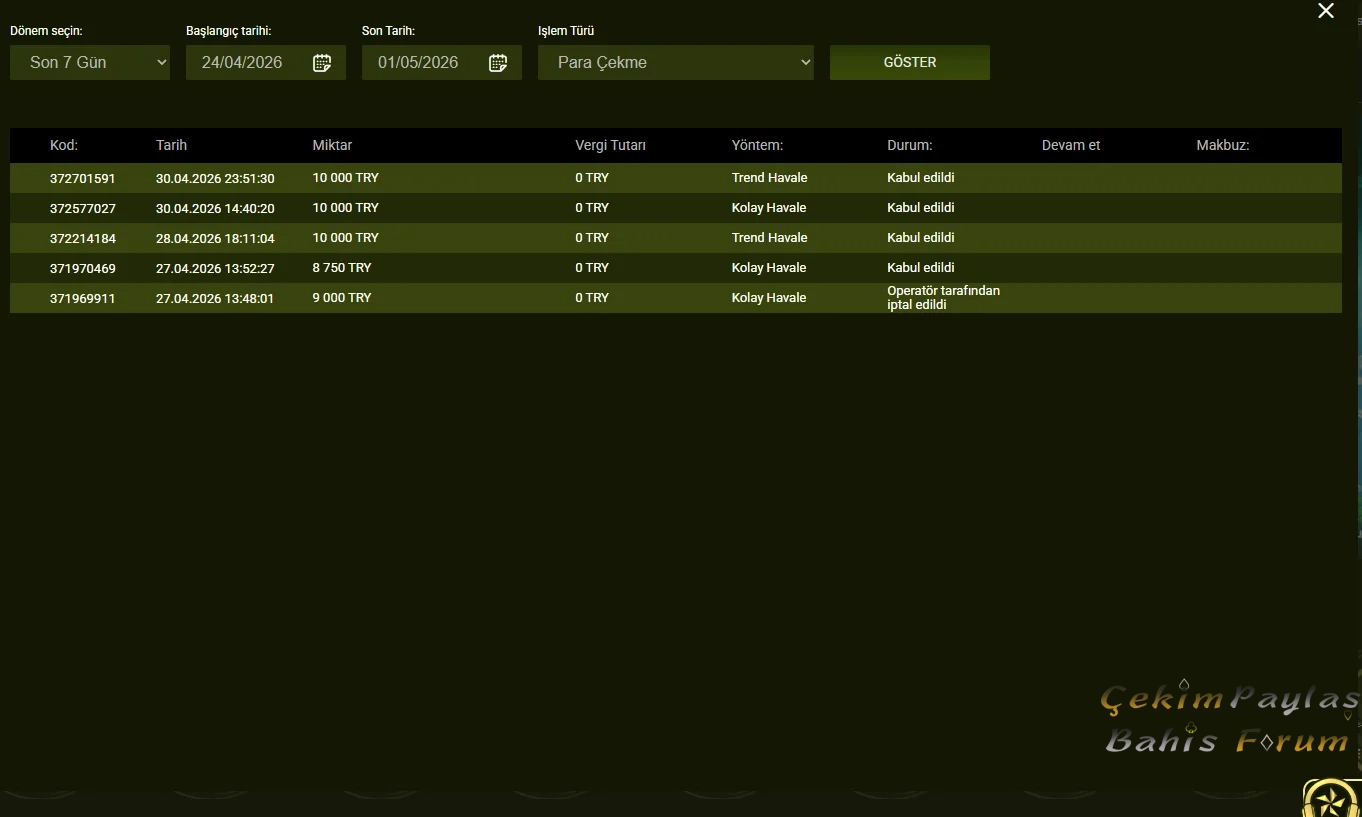Screen dimensions: 1362x817
Task: Select transaction row with code 372214184
Action: (x=676, y=238)
